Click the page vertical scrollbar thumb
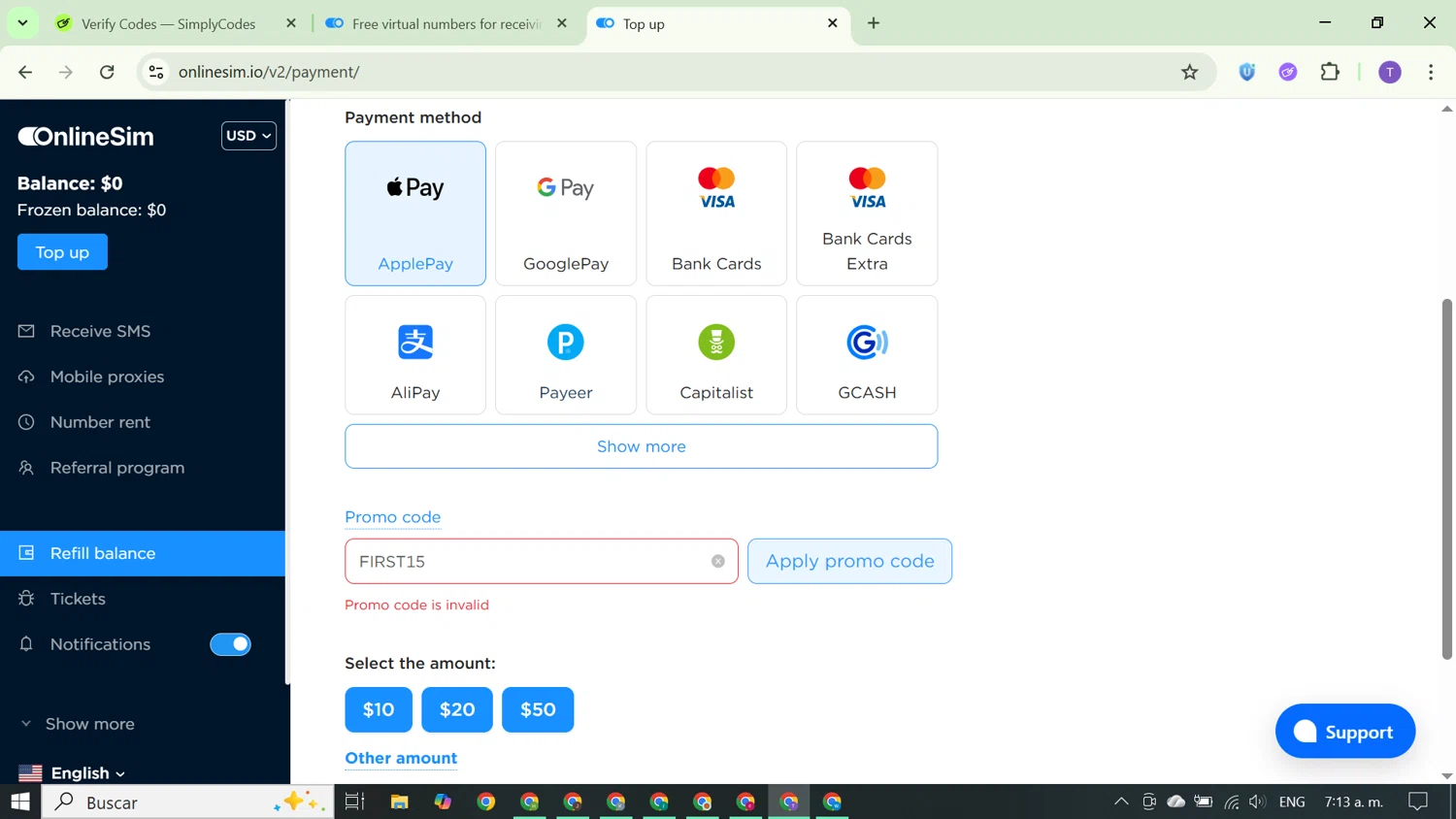 [1447, 479]
